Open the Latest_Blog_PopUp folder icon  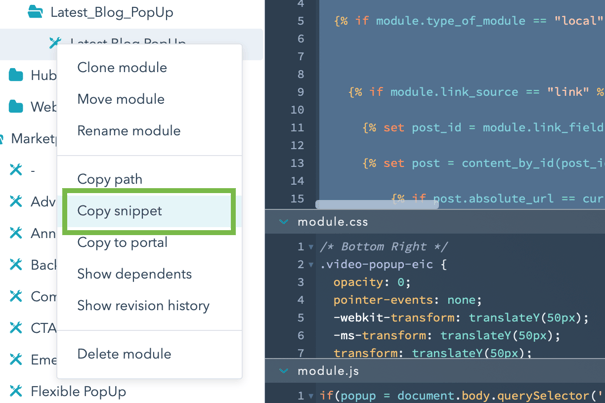click(x=35, y=12)
